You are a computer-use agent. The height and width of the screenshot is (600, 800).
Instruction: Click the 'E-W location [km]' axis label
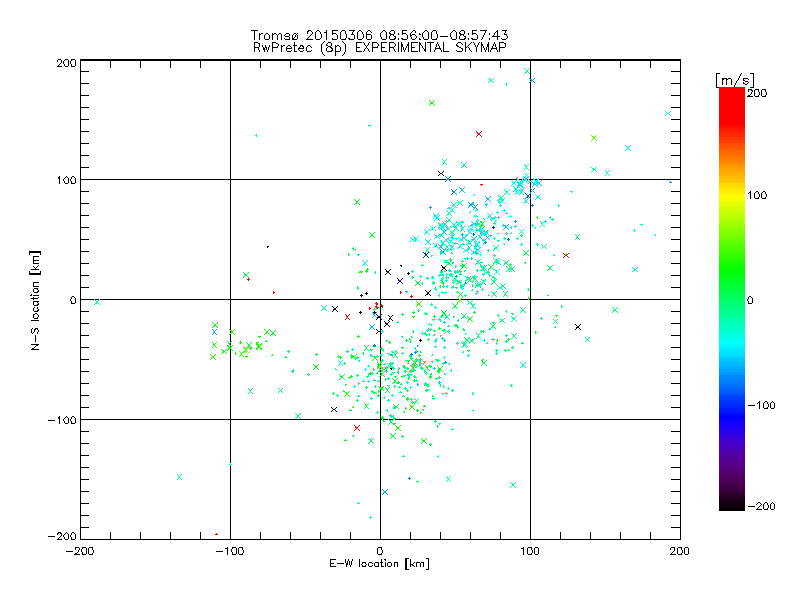pyautogui.click(x=379, y=563)
